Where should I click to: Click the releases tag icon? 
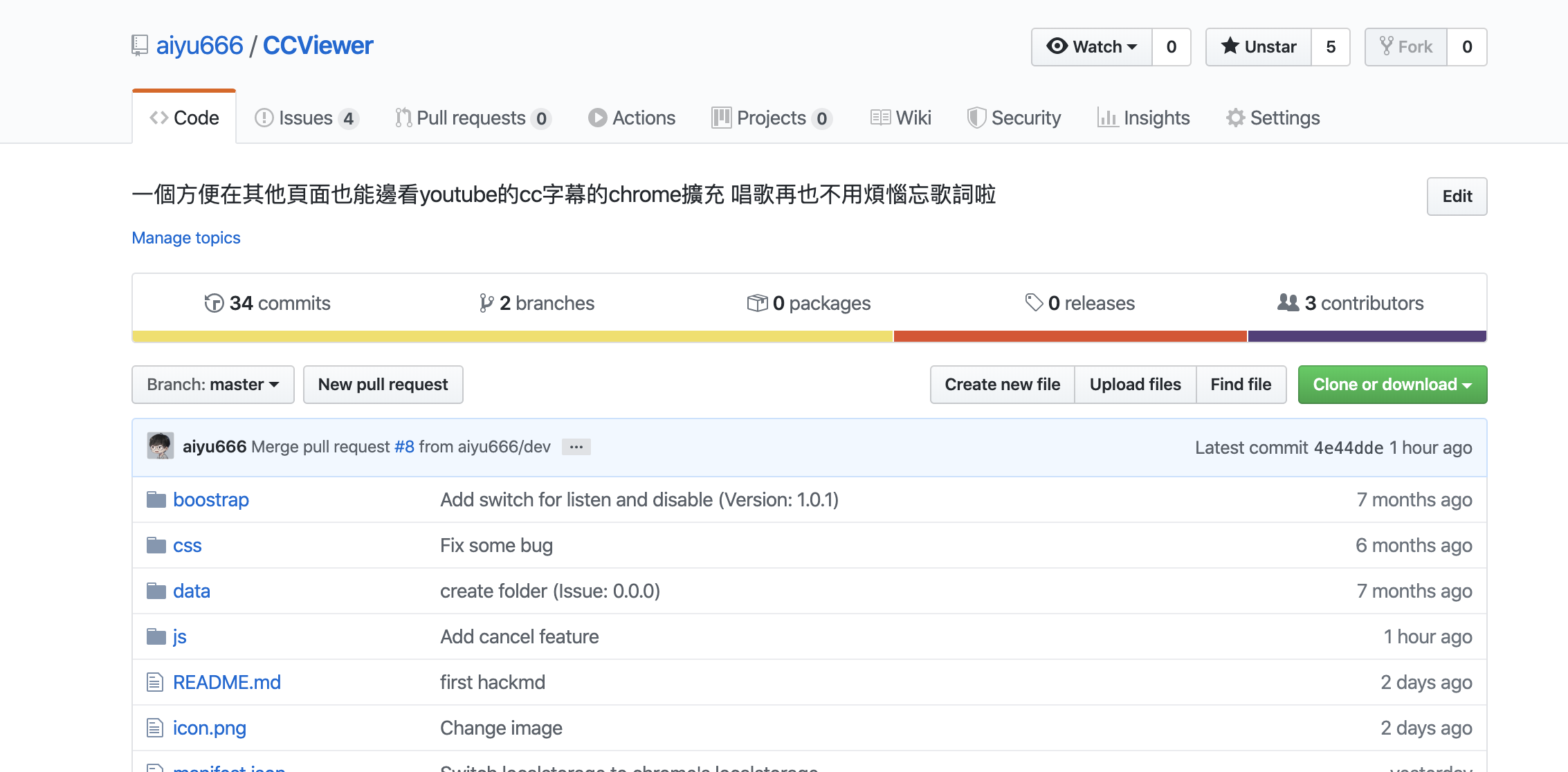(1034, 302)
